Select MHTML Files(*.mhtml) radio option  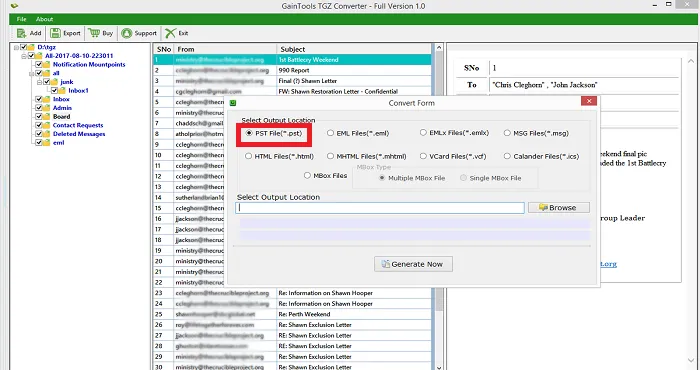point(330,156)
